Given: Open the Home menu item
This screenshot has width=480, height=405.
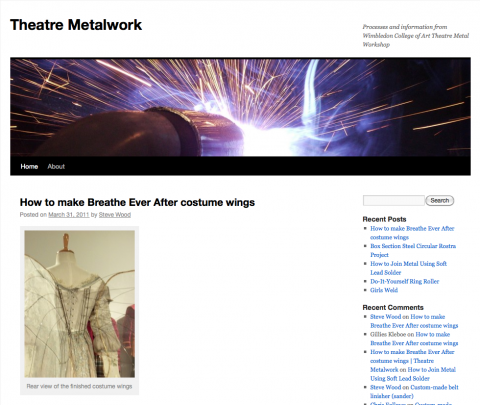Looking at the screenshot, I should pos(29,166).
